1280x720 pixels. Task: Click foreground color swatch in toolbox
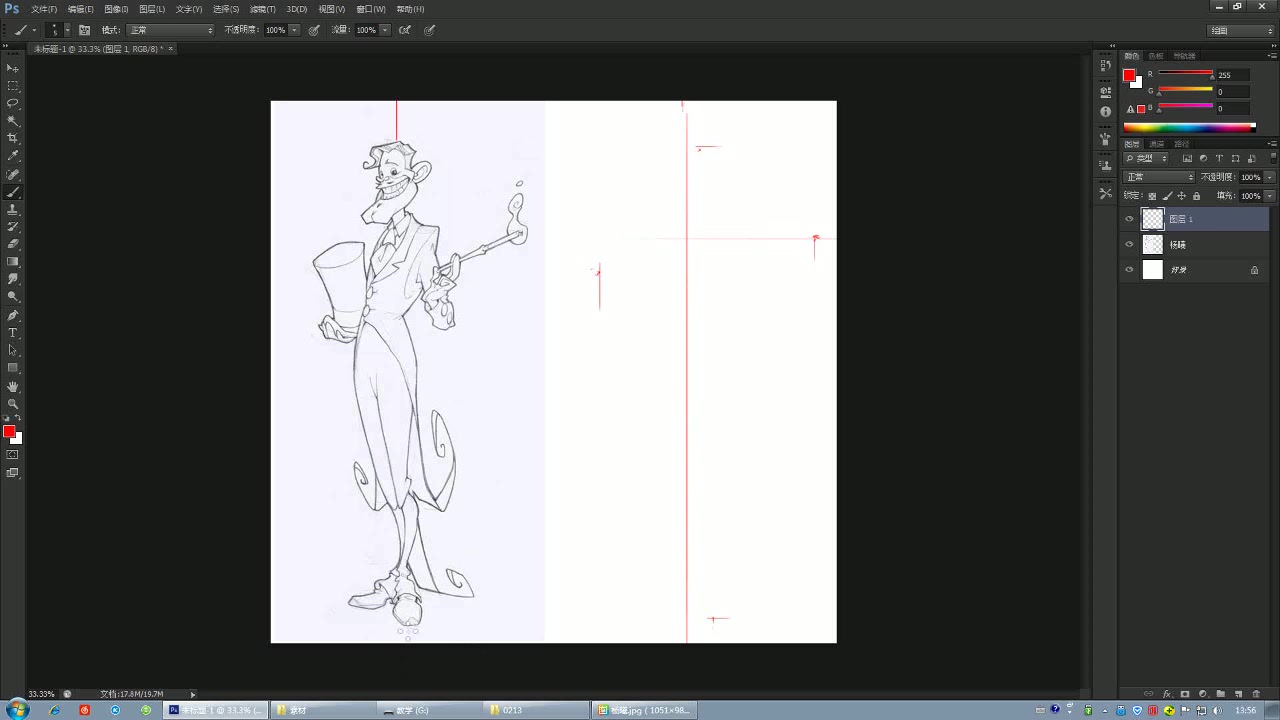click(x=9, y=431)
